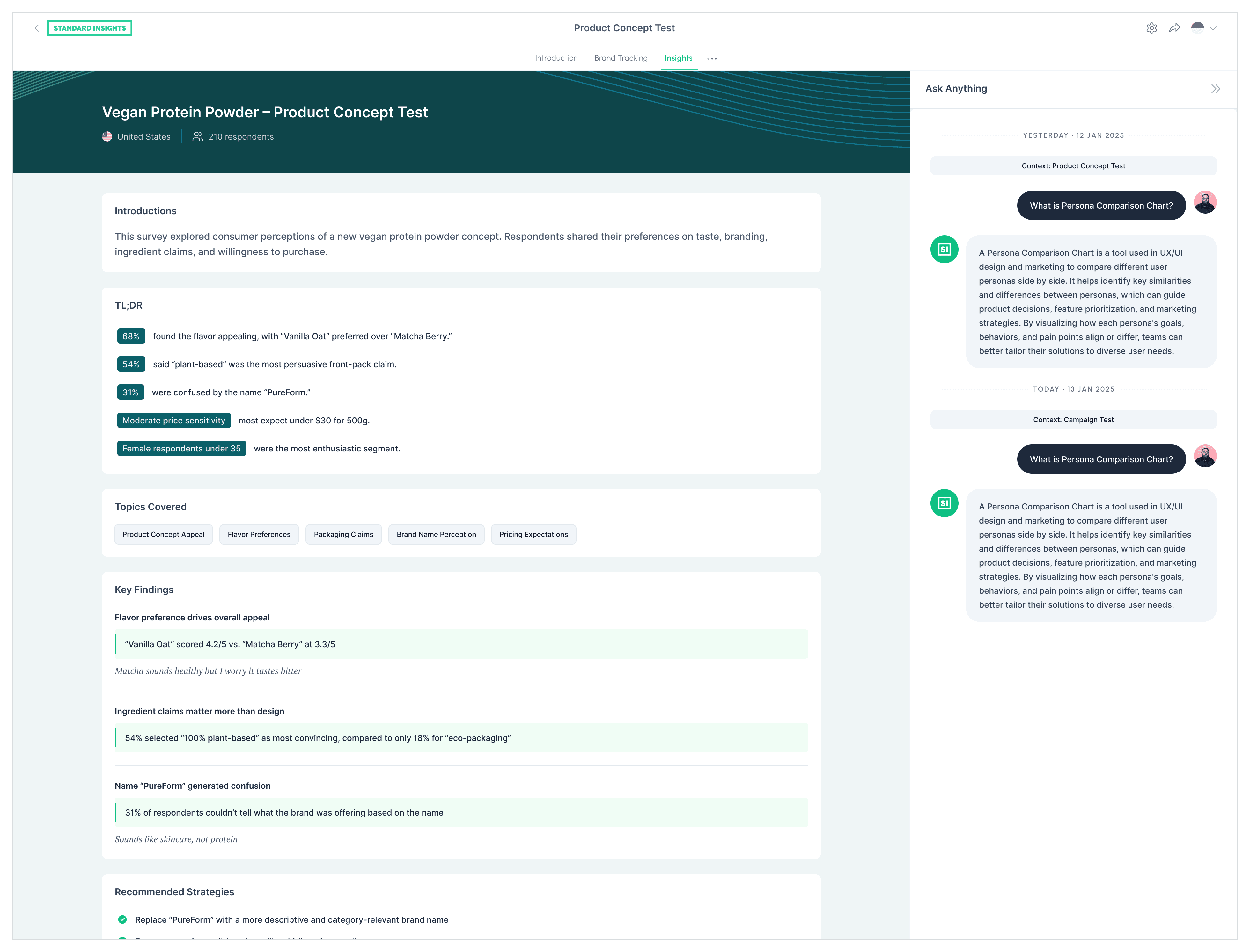Click the Product Concept Appeal topic chip
The height and width of the screenshot is (952, 1250).
(163, 534)
